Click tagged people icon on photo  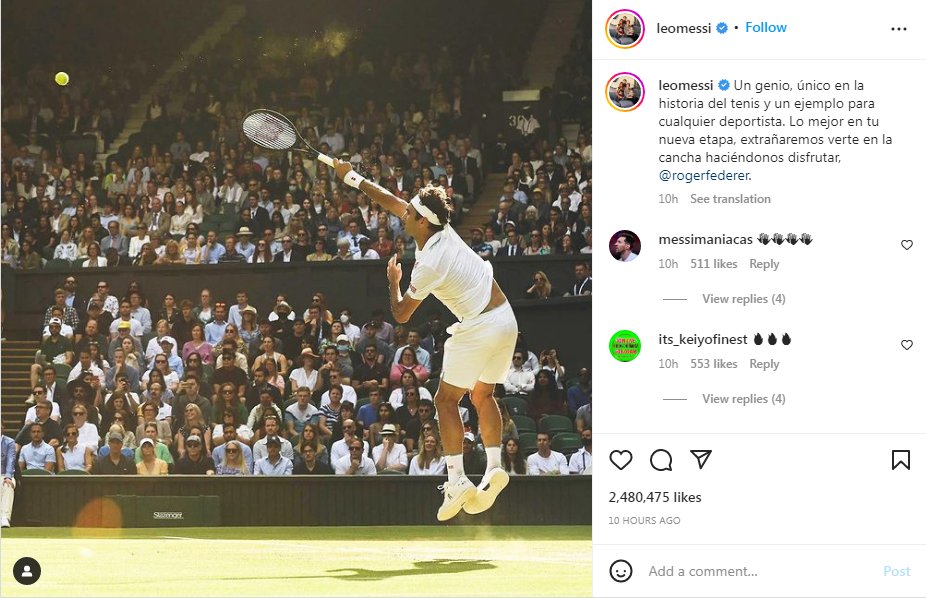click(27, 571)
